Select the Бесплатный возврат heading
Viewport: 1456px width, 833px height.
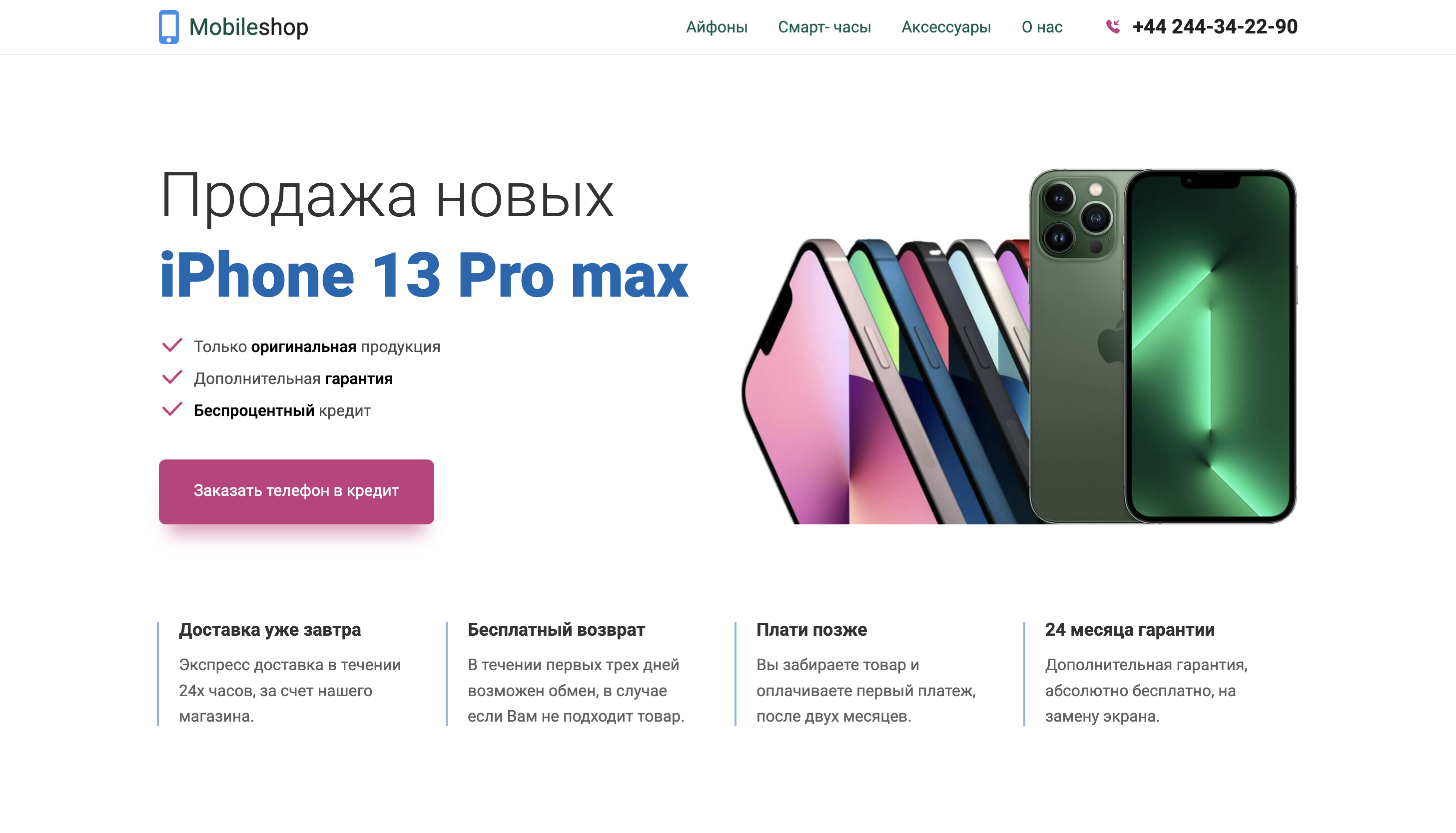tap(556, 629)
